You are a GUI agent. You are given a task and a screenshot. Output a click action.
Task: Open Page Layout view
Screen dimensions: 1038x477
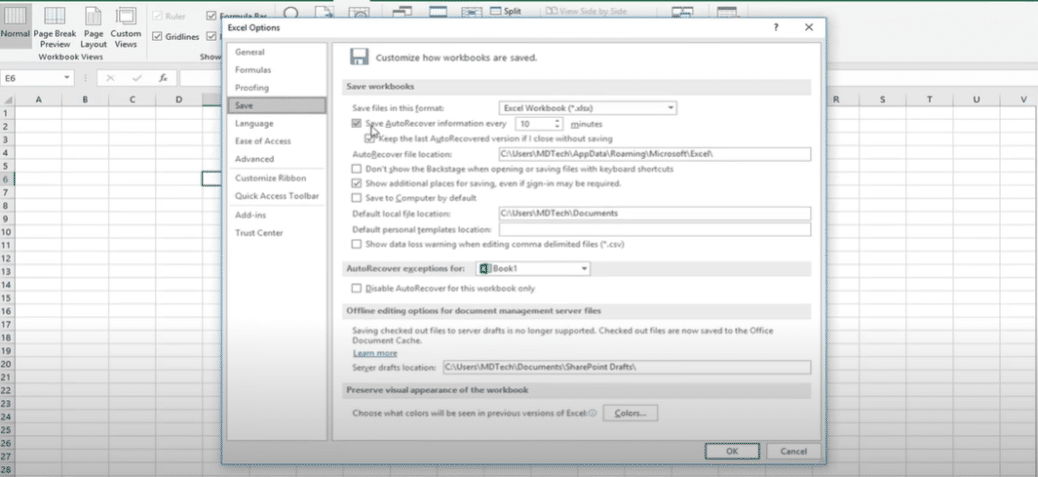[93, 26]
